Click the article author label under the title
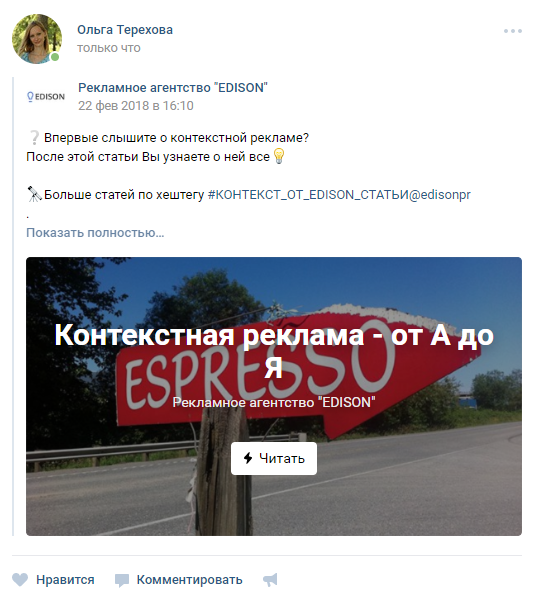Screen dimensions: 541x604 click(274, 402)
